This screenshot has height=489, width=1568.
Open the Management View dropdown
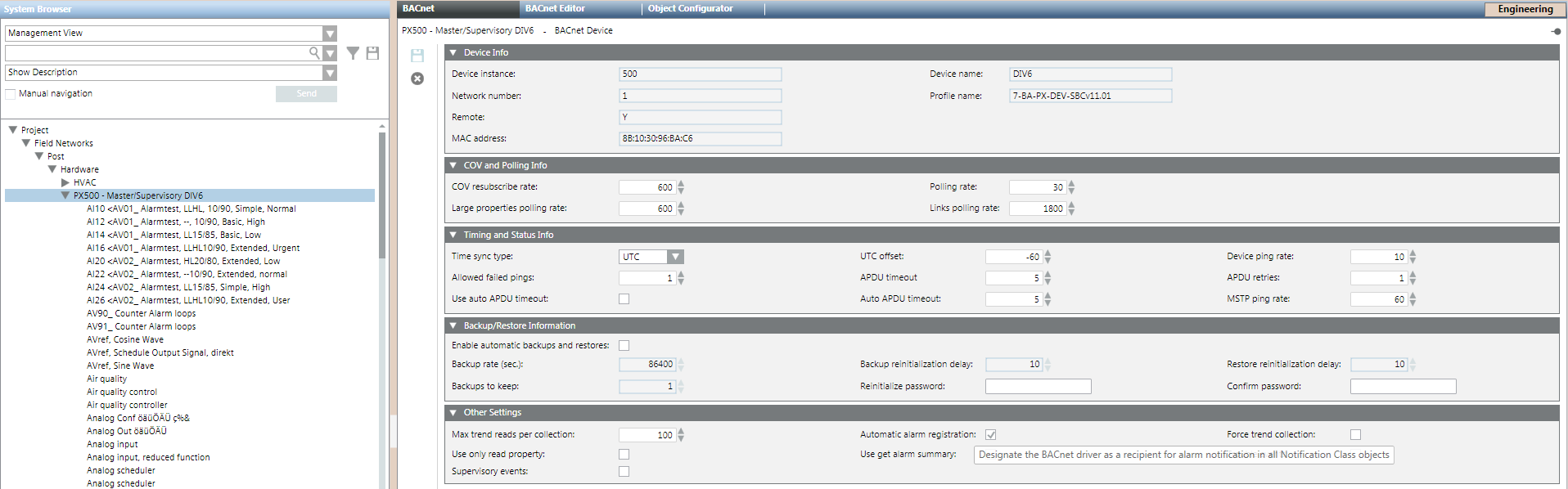[329, 34]
